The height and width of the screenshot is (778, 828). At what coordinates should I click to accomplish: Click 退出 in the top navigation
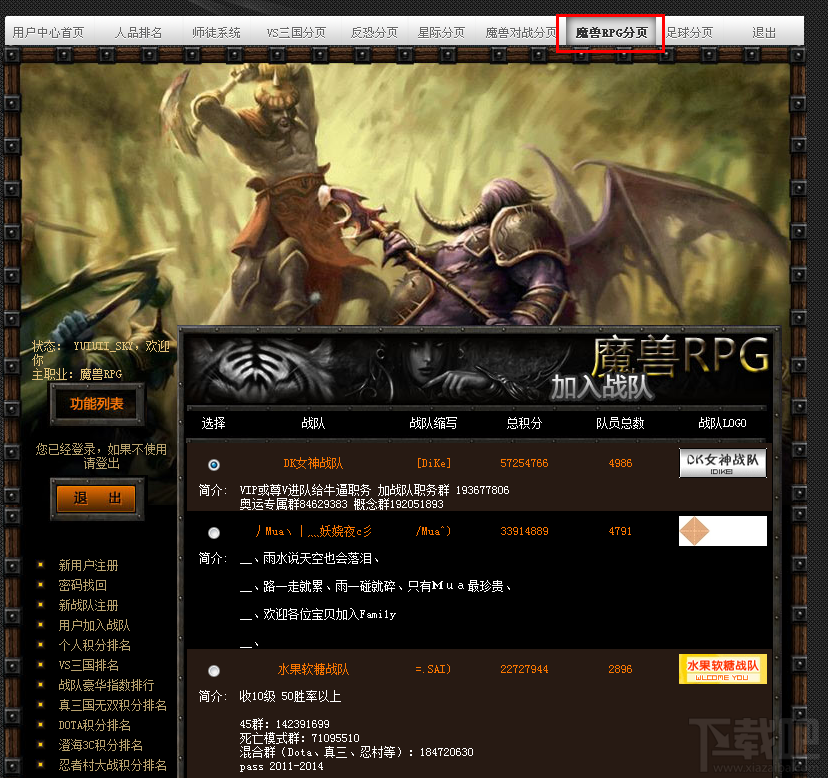pos(764,33)
